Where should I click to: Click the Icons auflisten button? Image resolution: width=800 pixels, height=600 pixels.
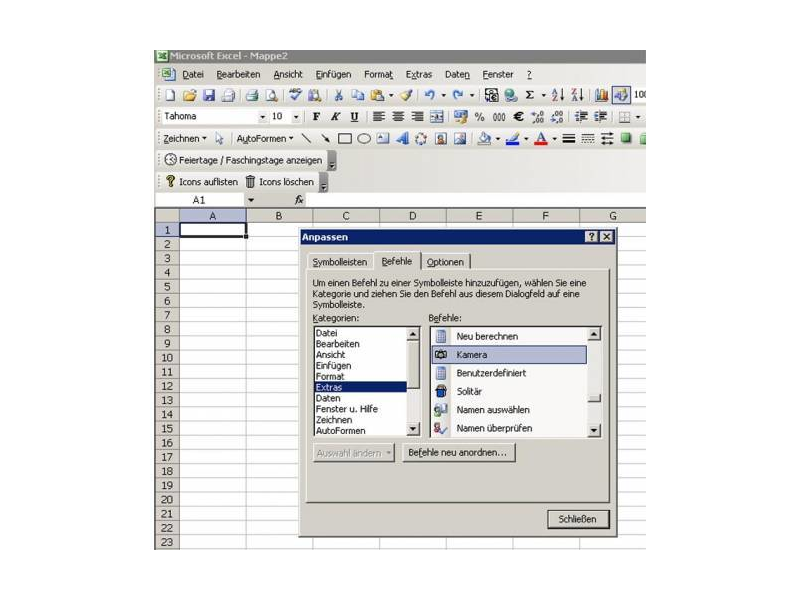202,182
